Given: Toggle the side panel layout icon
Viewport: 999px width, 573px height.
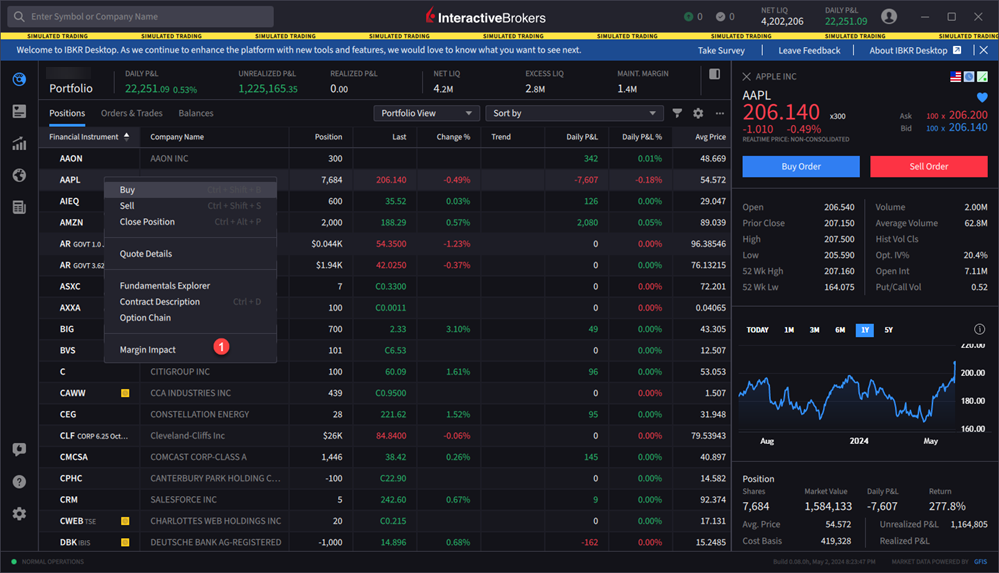Looking at the screenshot, I should pyautogui.click(x=715, y=74).
